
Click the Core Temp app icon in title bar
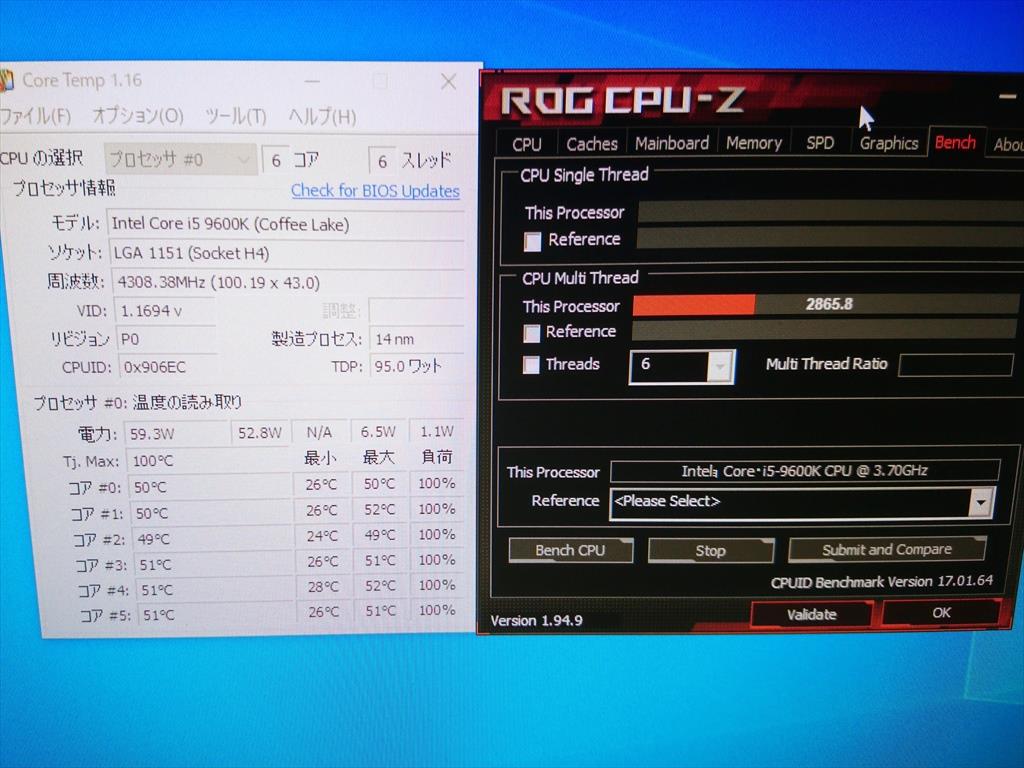point(6,80)
